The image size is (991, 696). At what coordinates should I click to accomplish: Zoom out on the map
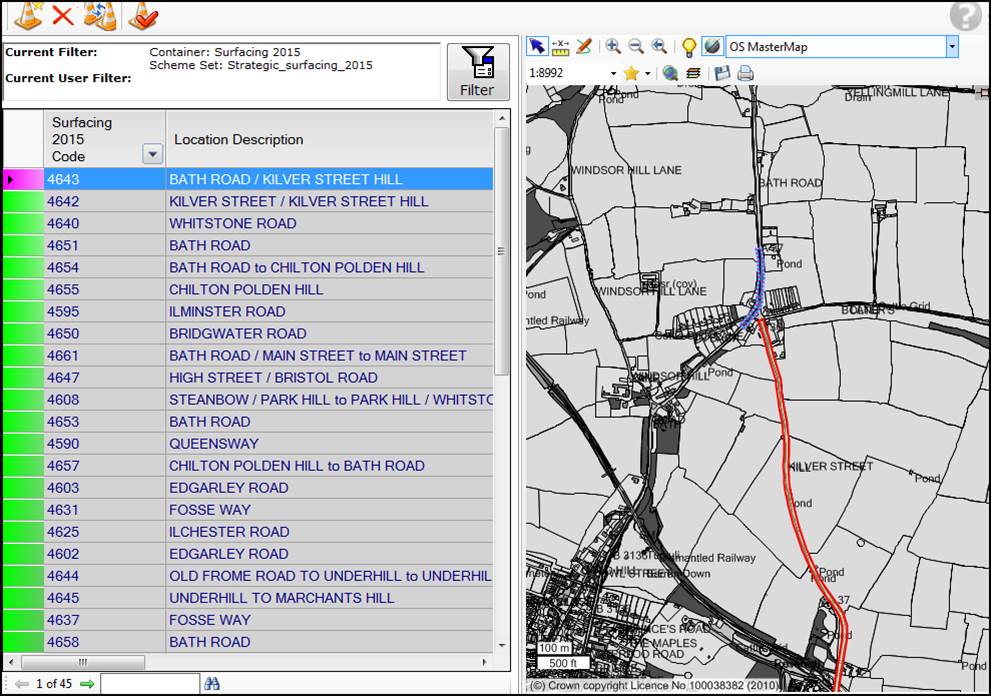tap(636, 46)
